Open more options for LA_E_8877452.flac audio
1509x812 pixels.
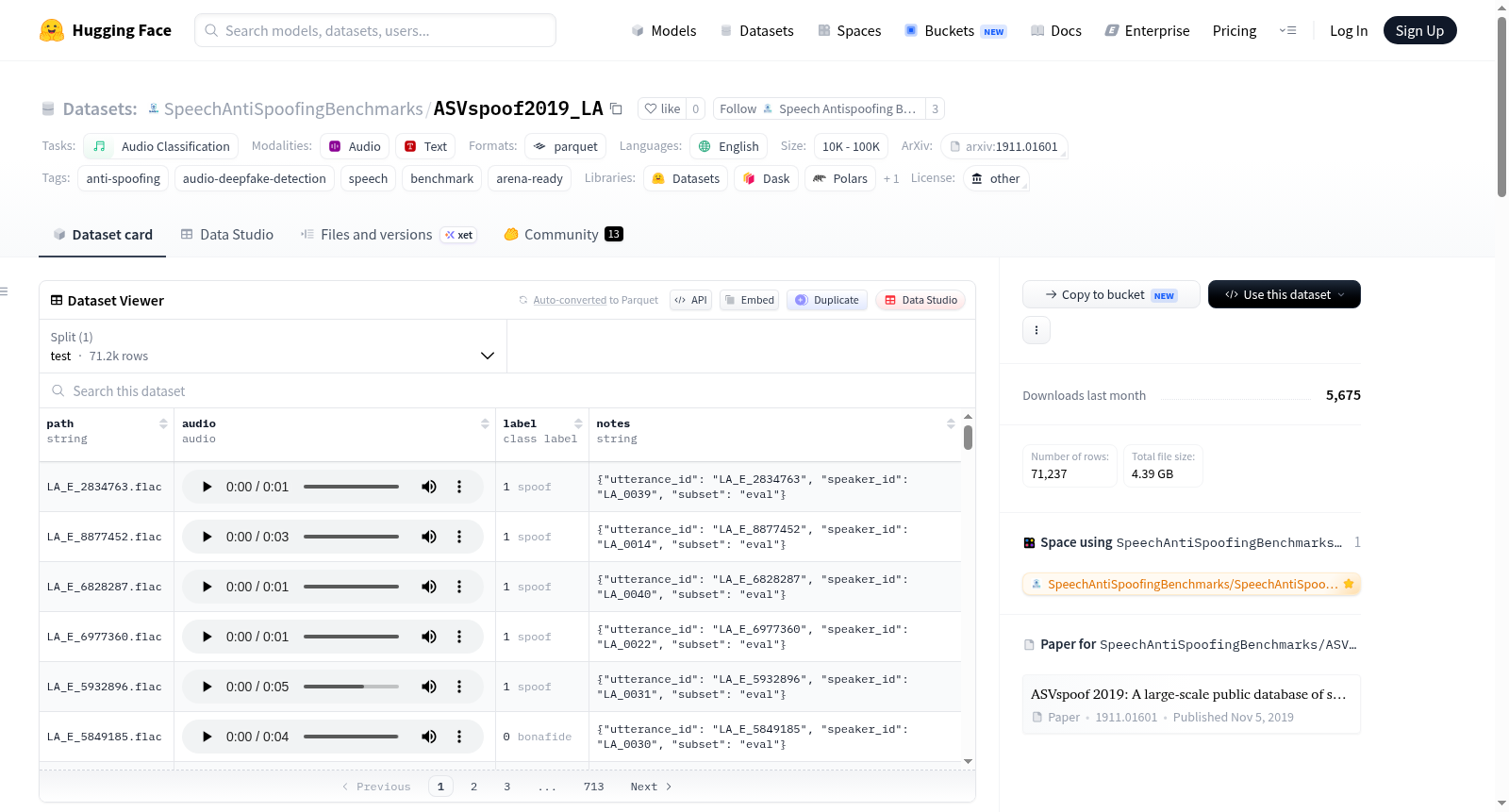click(459, 537)
